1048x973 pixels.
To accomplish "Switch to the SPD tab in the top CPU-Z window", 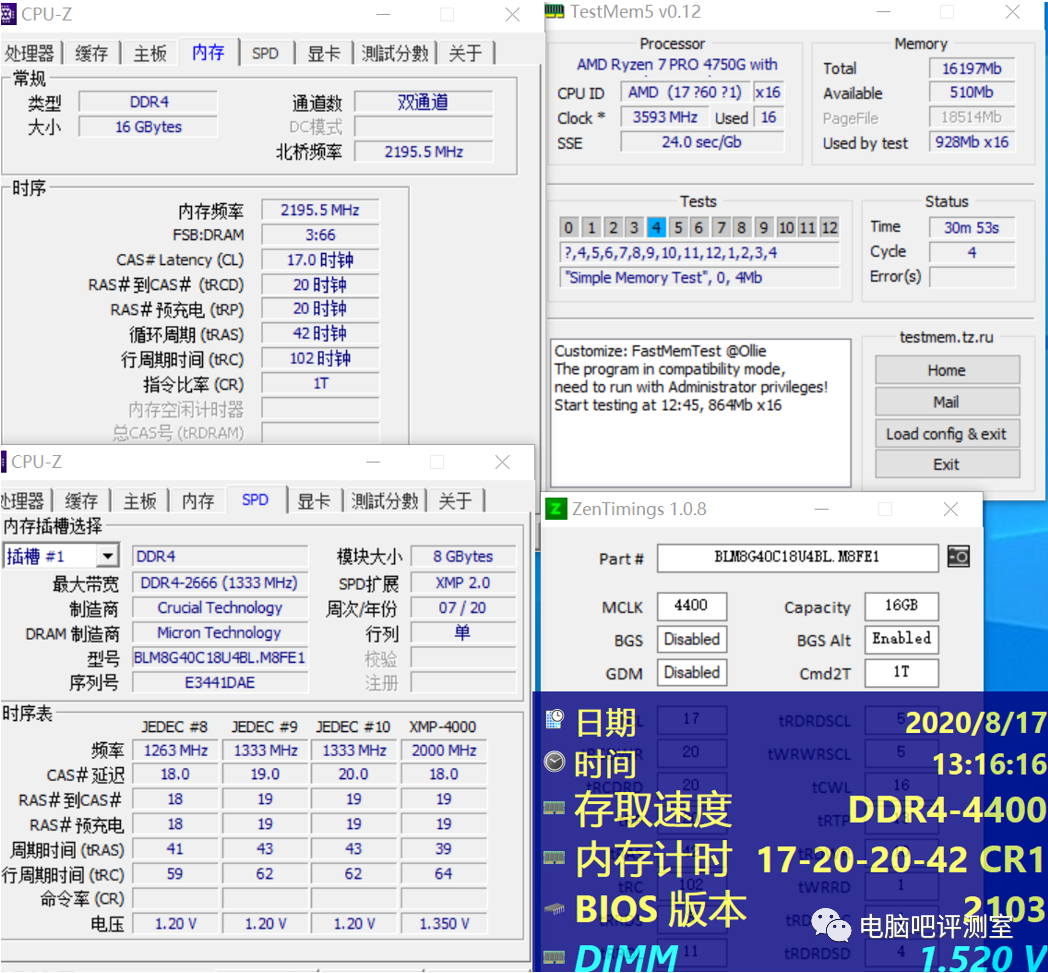I will pos(265,53).
